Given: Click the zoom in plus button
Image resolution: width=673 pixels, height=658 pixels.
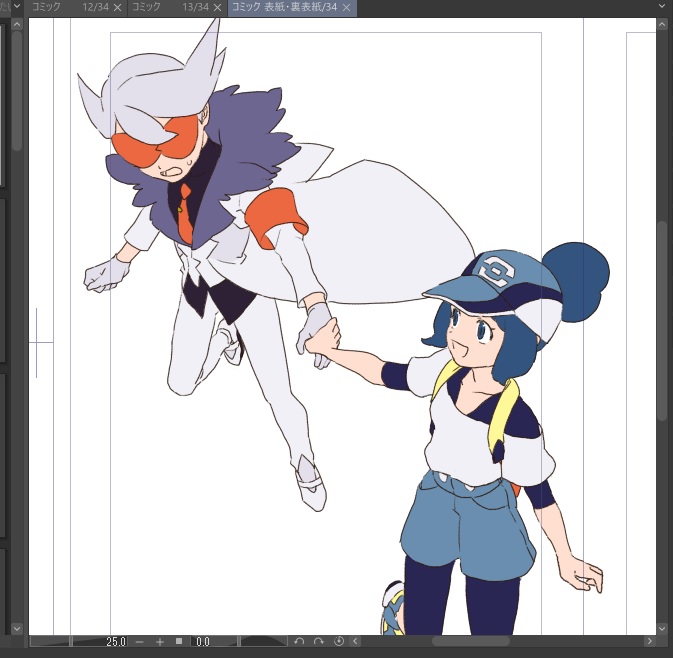Looking at the screenshot, I should point(160,642).
